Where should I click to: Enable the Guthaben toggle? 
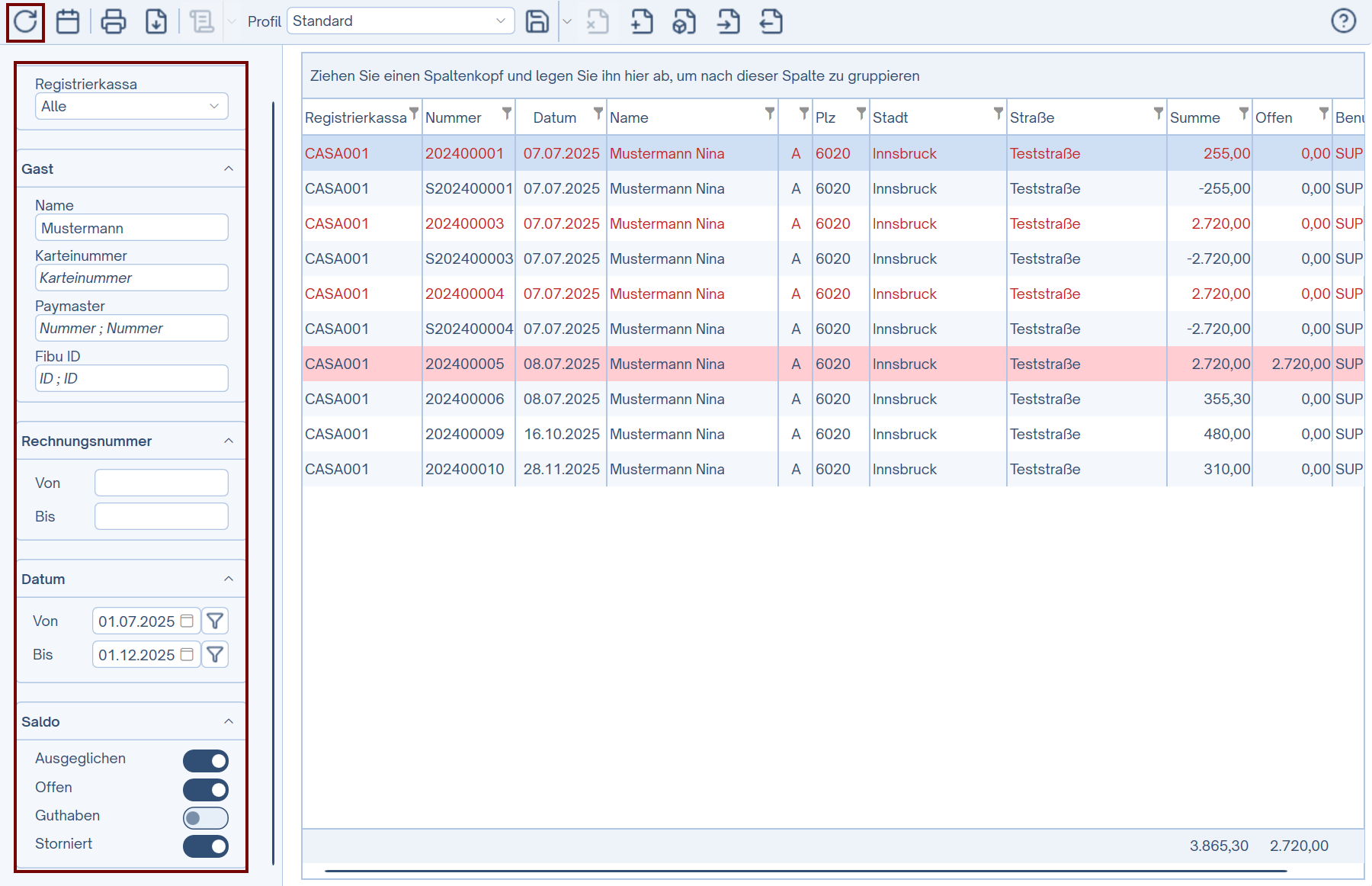click(x=205, y=817)
